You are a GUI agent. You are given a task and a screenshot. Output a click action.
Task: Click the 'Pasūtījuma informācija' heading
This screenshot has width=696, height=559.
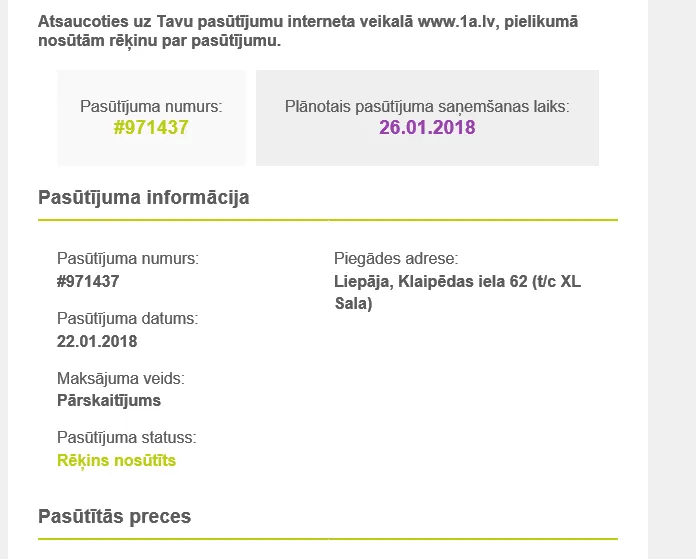point(143,197)
